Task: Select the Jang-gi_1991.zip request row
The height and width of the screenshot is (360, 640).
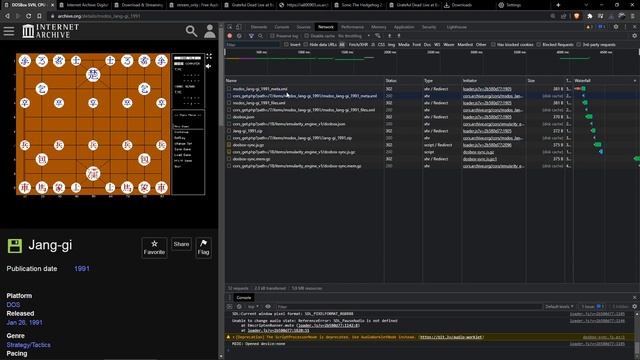Action: [432, 131]
